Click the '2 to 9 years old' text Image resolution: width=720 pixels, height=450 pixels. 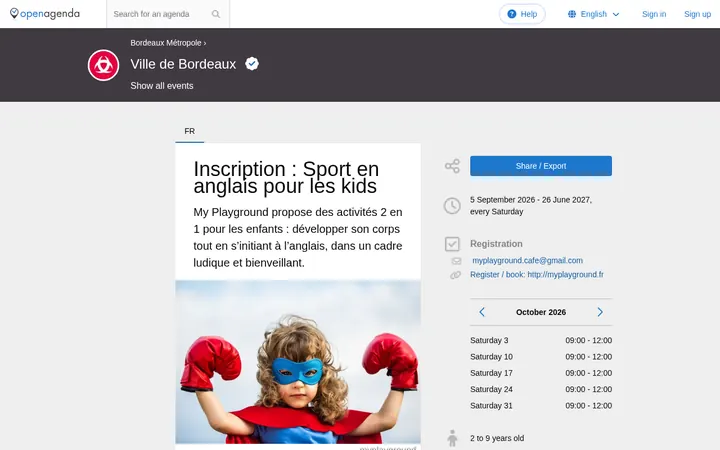point(497,438)
